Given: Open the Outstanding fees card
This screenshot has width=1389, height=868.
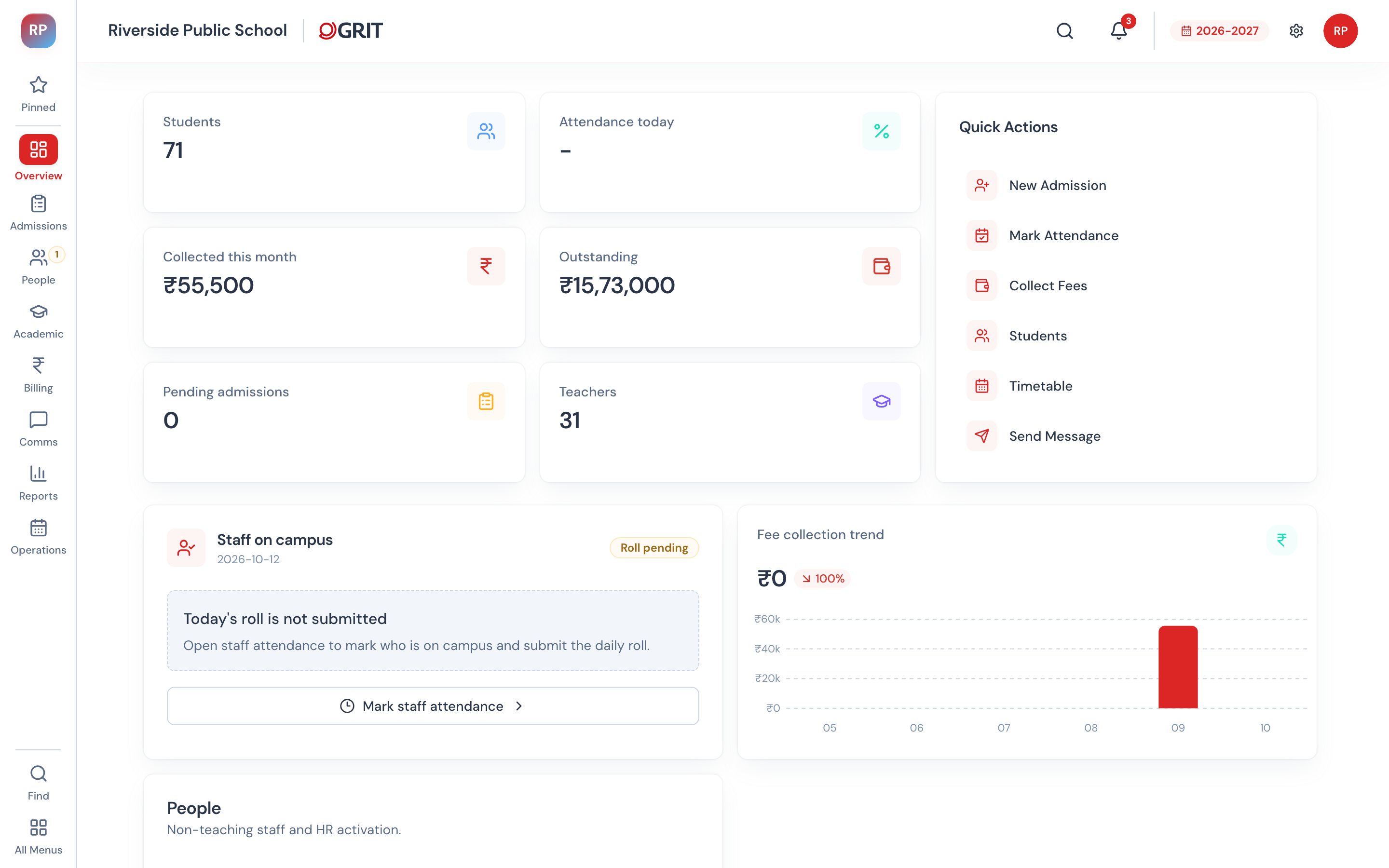Looking at the screenshot, I should click(730, 287).
